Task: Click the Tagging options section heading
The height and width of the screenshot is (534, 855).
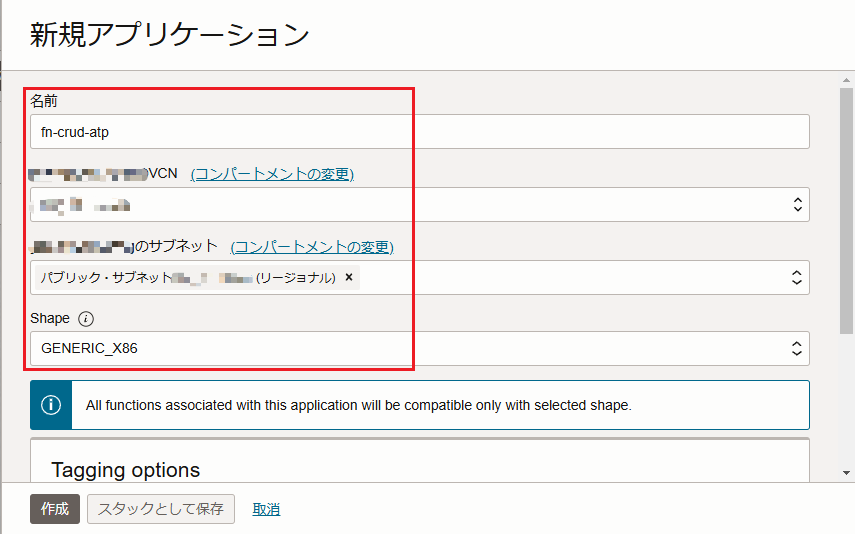Action: pos(125,470)
